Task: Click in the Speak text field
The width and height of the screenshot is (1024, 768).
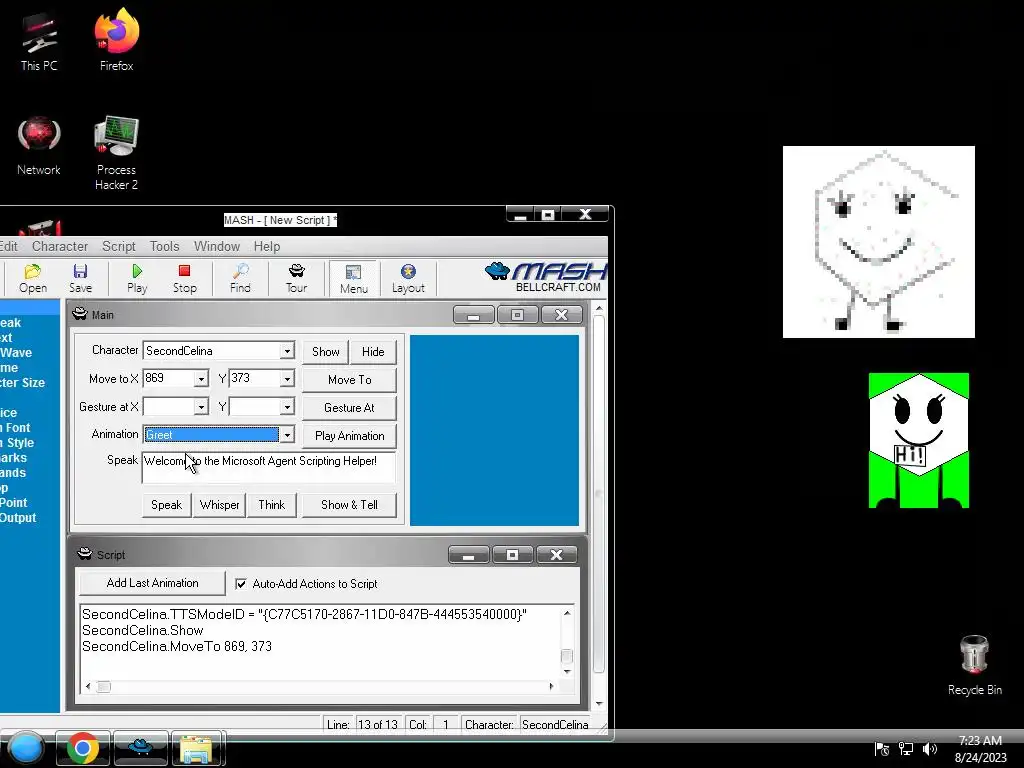Action: [x=268, y=467]
